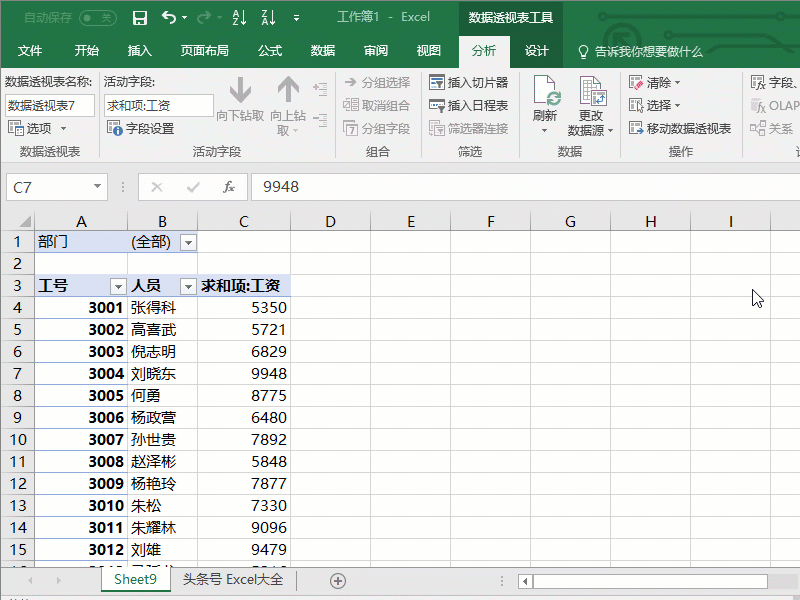The height and width of the screenshot is (600, 800).
Task: Switch to Sheet9 tab
Action: pos(135,580)
